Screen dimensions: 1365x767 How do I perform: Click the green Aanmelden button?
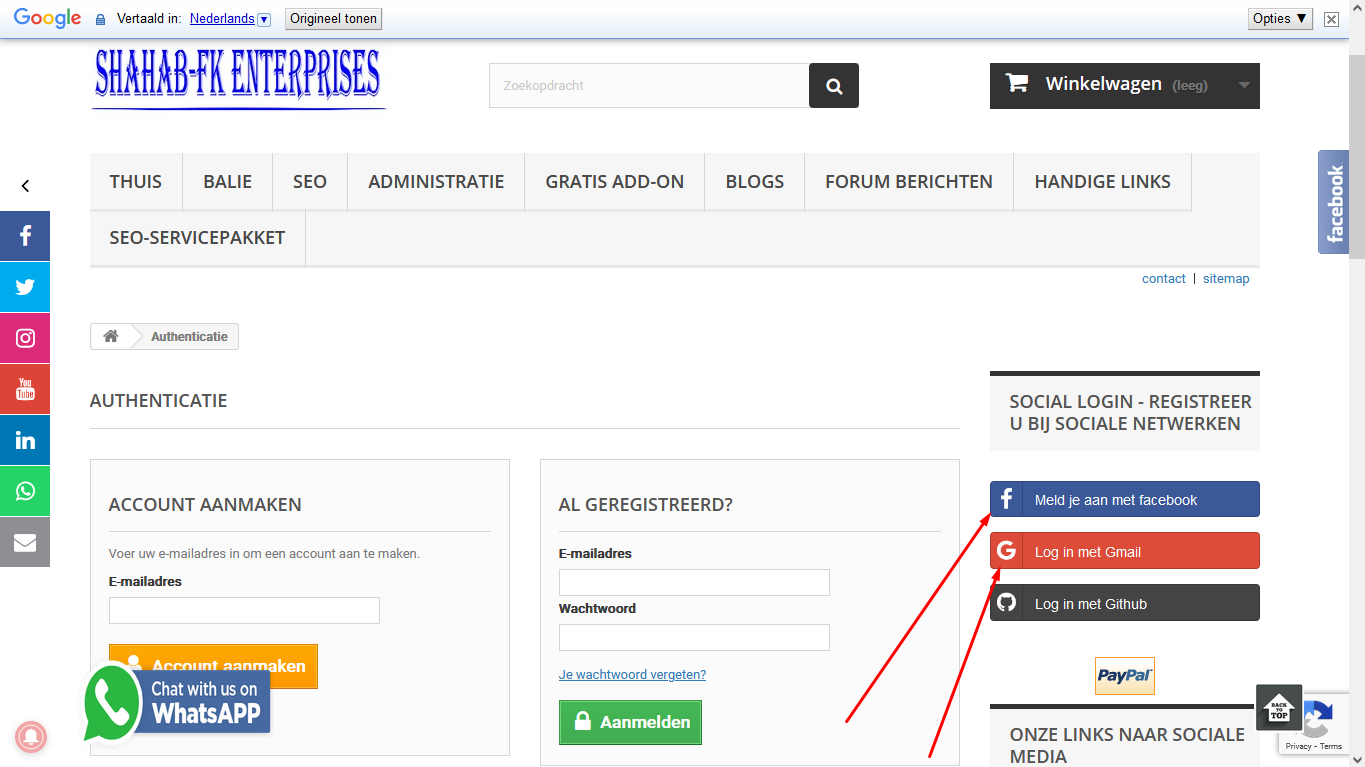tap(630, 722)
